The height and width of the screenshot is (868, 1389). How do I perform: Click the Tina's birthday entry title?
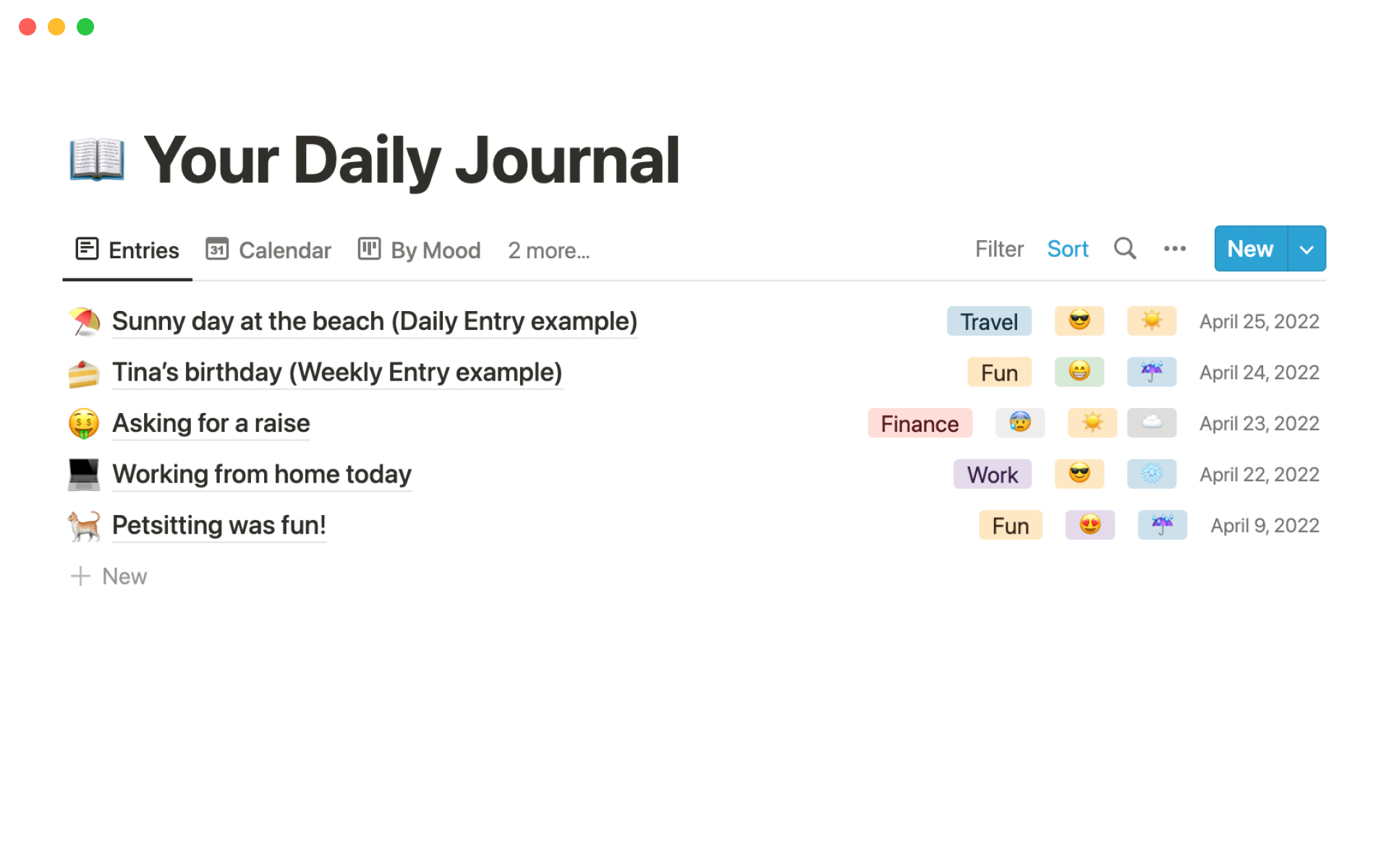coord(337,372)
